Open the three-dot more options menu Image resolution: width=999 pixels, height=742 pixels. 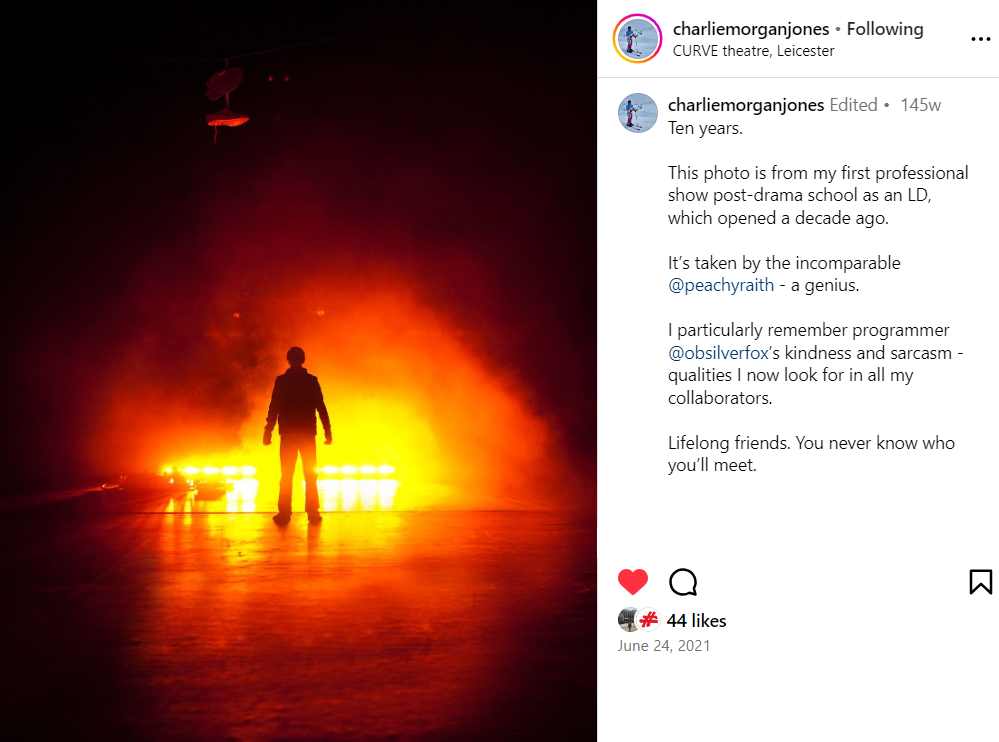tap(981, 39)
